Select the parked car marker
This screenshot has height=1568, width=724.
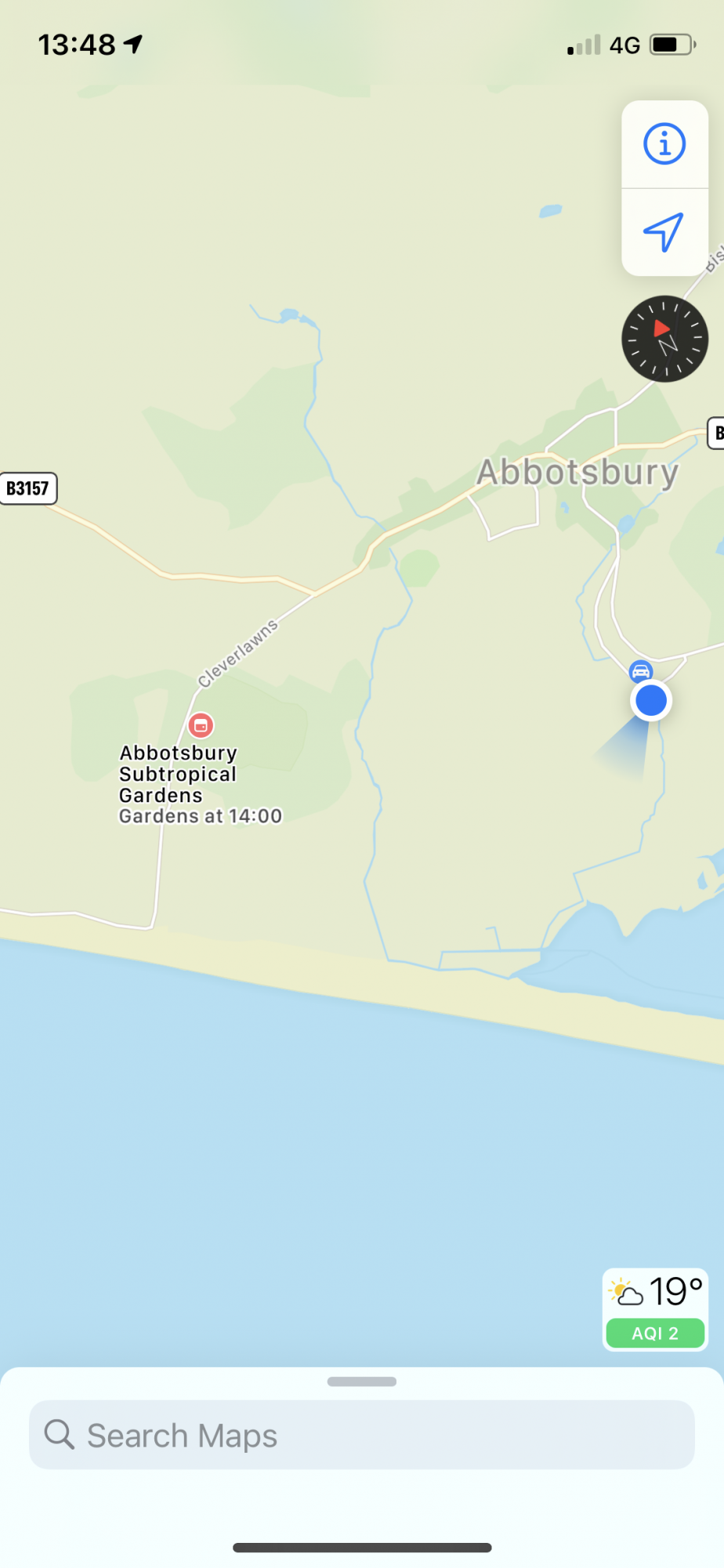click(641, 672)
